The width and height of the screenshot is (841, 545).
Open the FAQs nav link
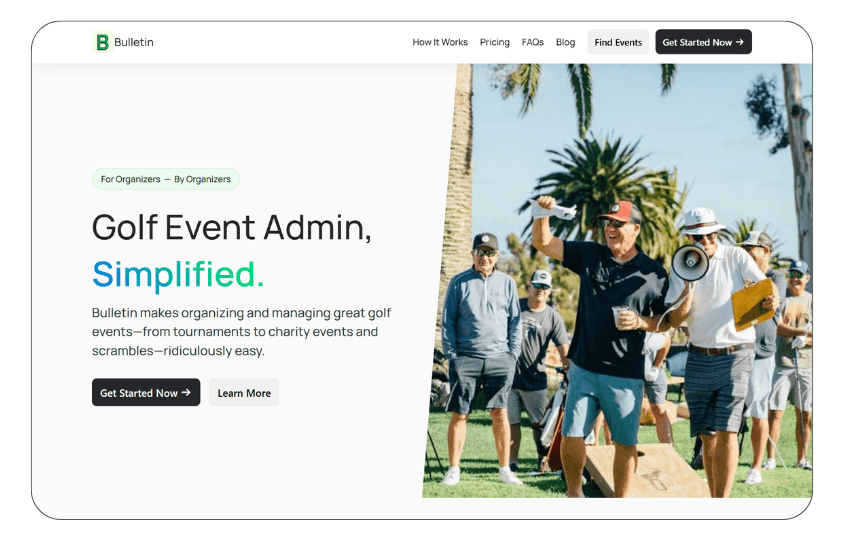coord(533,42)
